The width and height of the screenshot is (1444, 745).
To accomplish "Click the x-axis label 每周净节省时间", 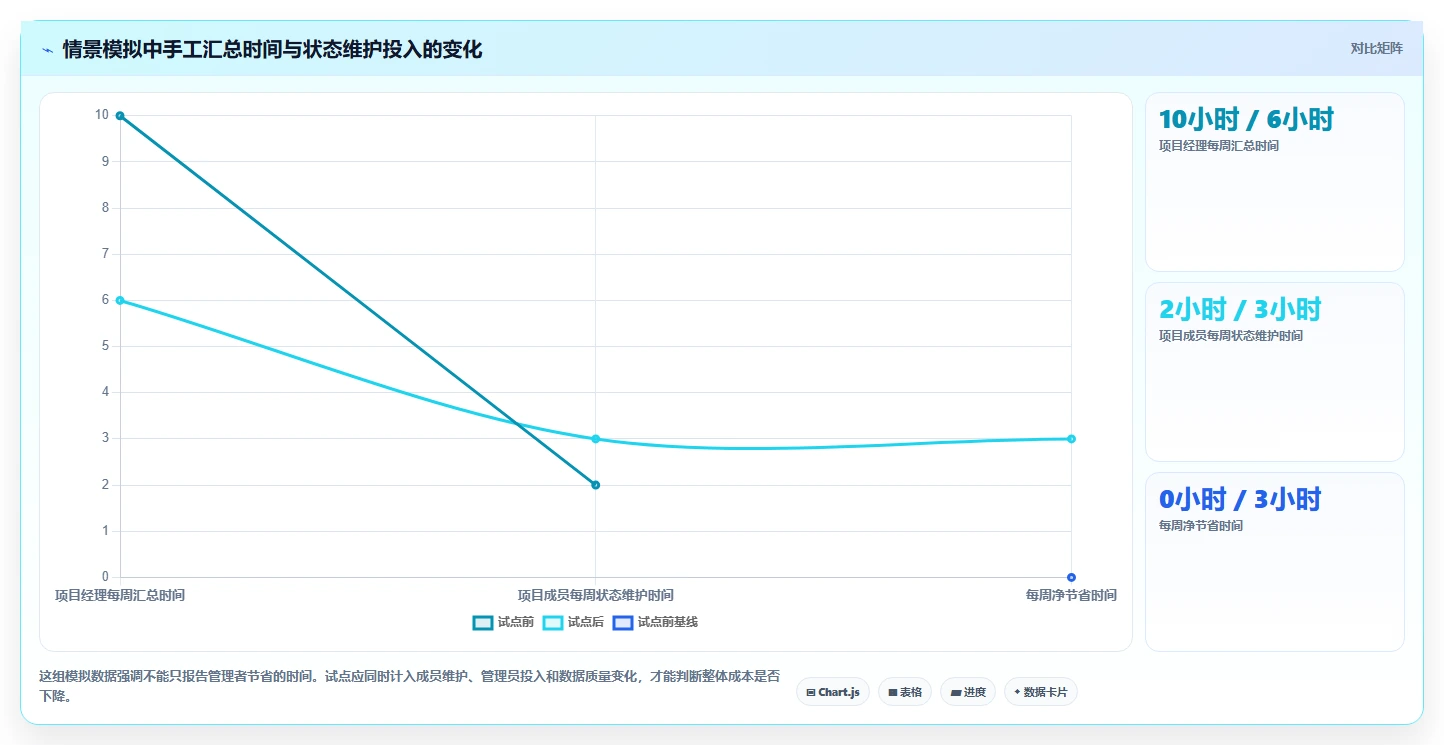I will [x=1071, y=595].
